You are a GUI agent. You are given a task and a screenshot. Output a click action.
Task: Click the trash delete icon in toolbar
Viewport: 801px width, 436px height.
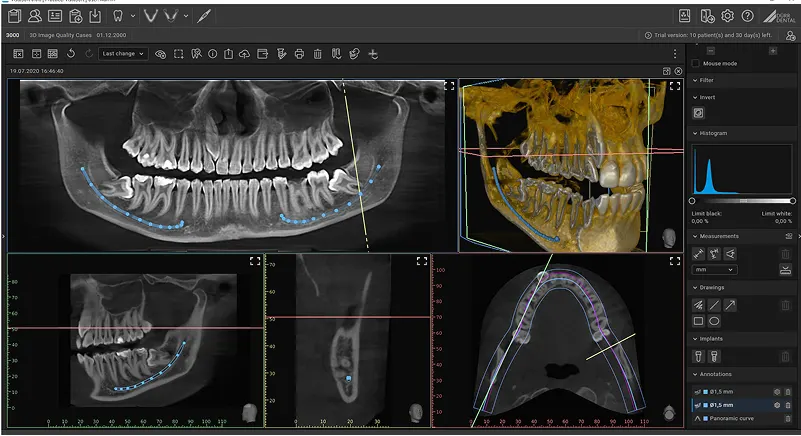coord(318,54)
